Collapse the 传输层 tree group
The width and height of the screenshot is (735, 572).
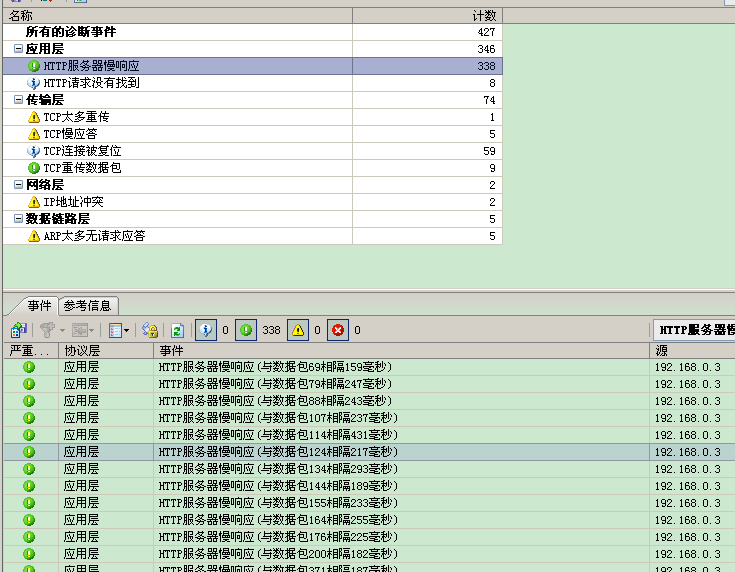pyautogui.click(x=18, y=99)
